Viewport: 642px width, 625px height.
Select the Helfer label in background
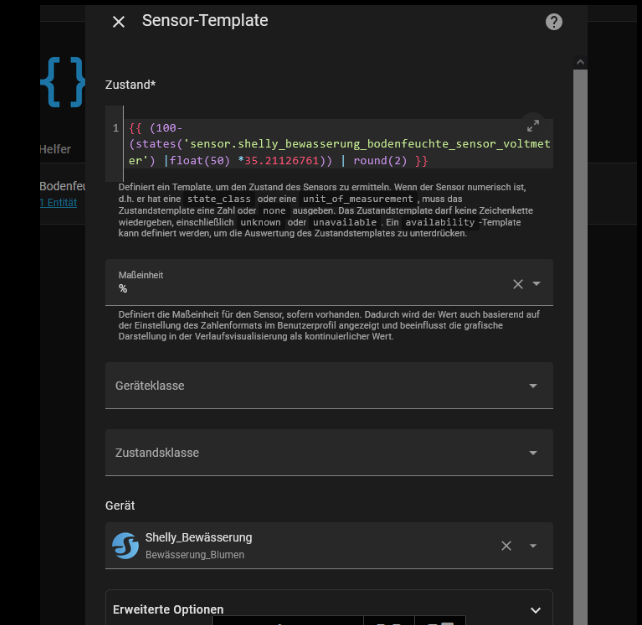click(54, 149)
